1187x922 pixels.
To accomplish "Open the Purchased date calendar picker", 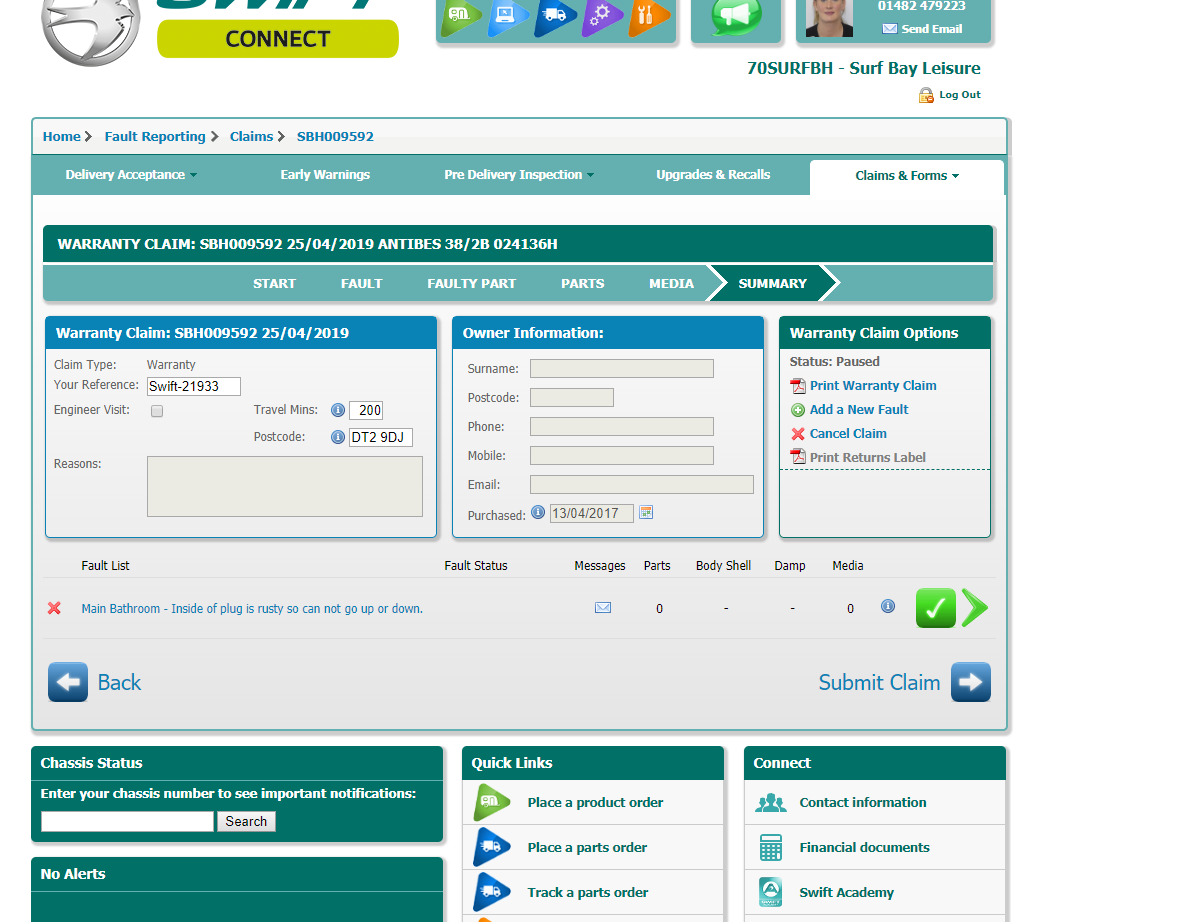I will [646, 512].
